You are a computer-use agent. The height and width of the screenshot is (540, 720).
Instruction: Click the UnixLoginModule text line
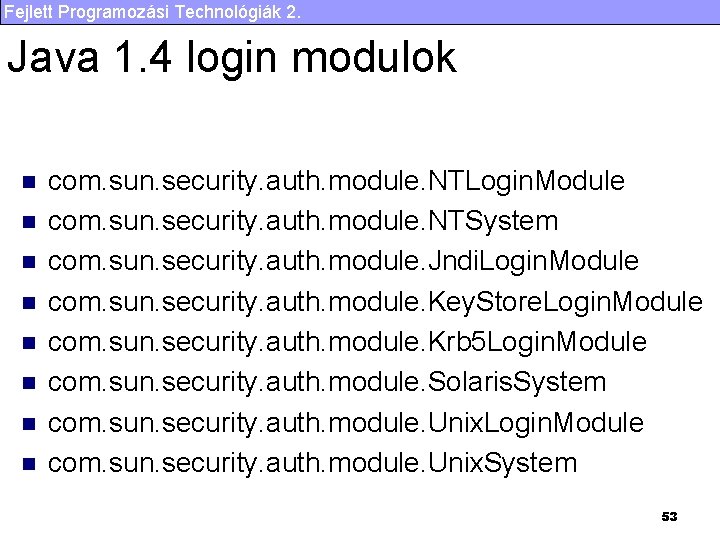345,423
